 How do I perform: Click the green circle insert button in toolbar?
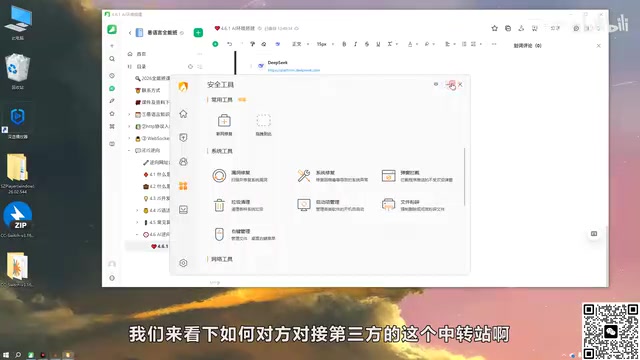[215, 44]
